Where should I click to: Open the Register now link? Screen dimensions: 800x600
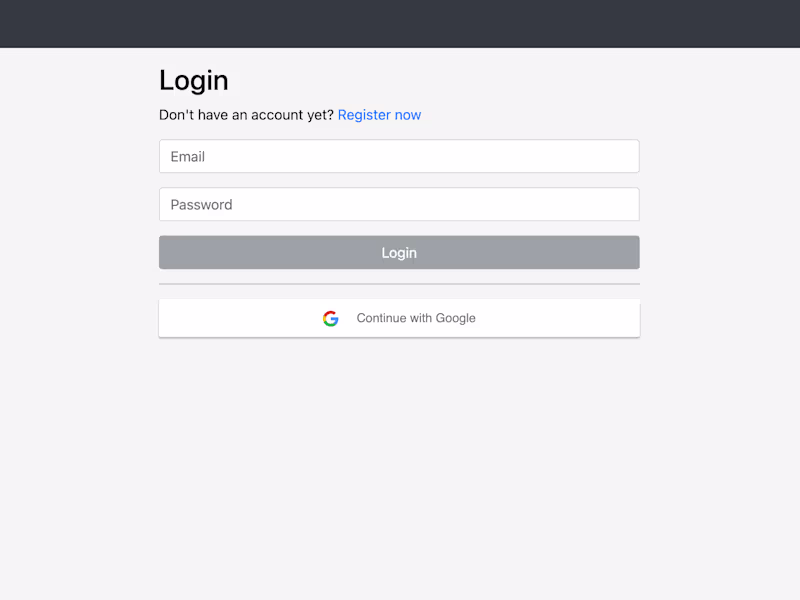(x=379, y=115)
